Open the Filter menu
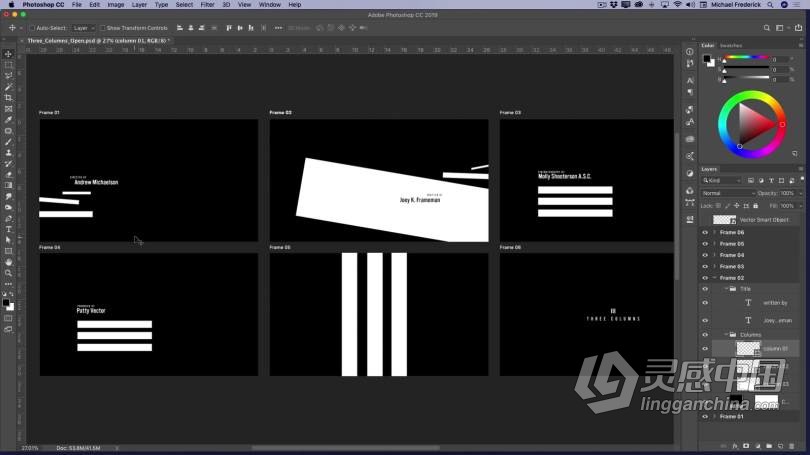This screenshot has height=455, width=810. tap(207, 5)
